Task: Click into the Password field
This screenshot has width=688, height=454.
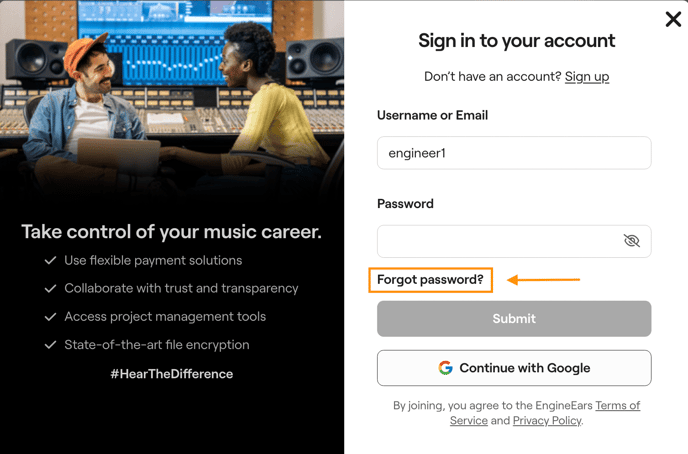Action: 498,241
